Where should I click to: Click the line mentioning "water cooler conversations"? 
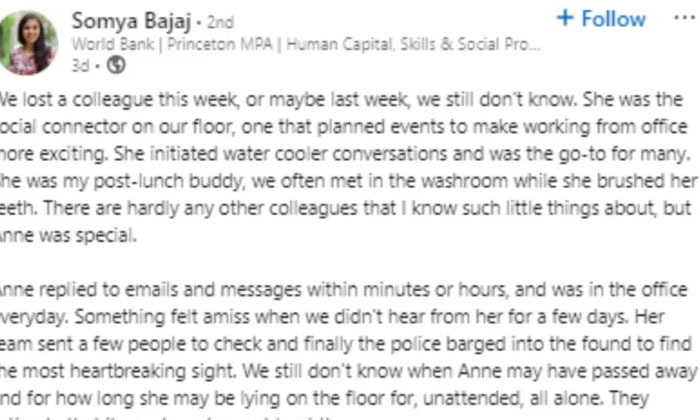340,154
